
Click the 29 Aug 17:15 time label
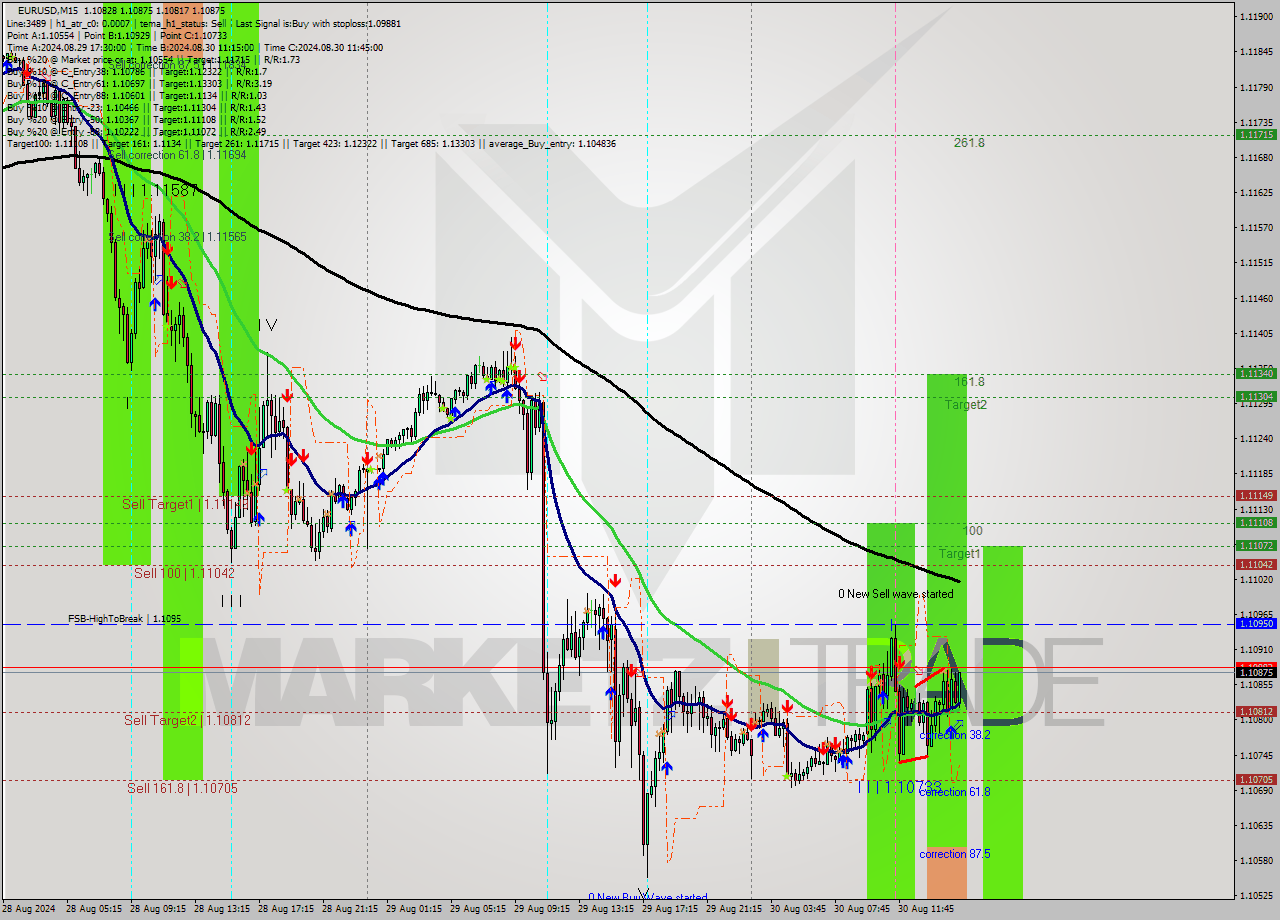point(672,909)
